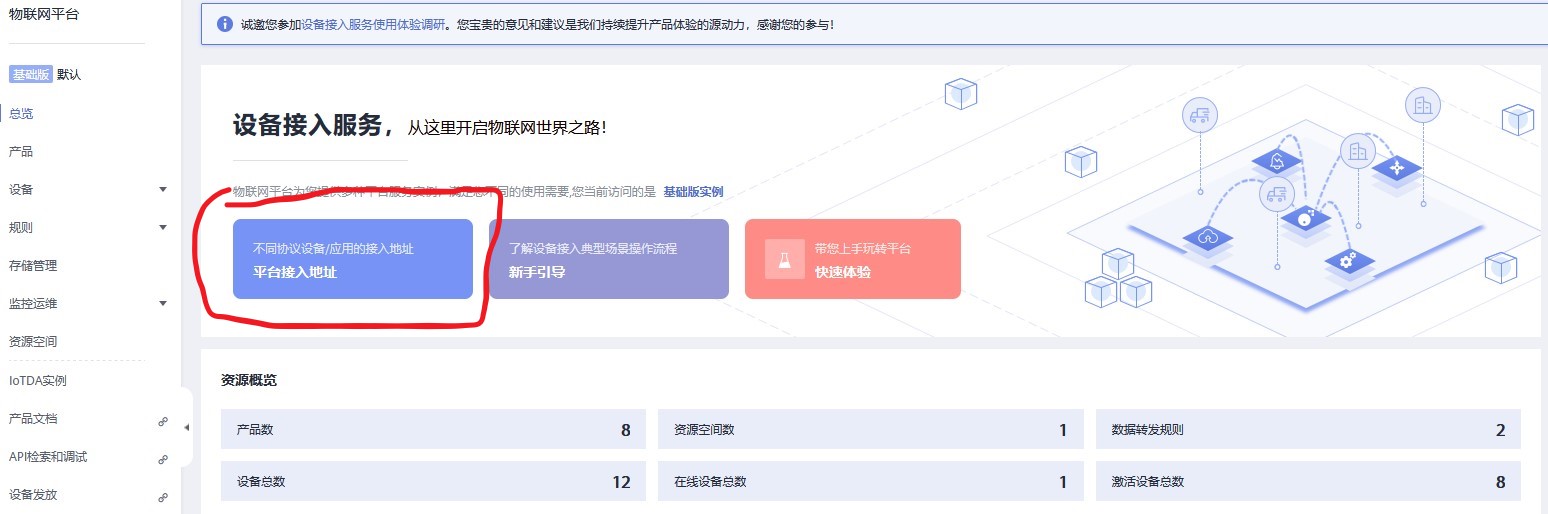Open the 总览 overview page

point(21,114)
